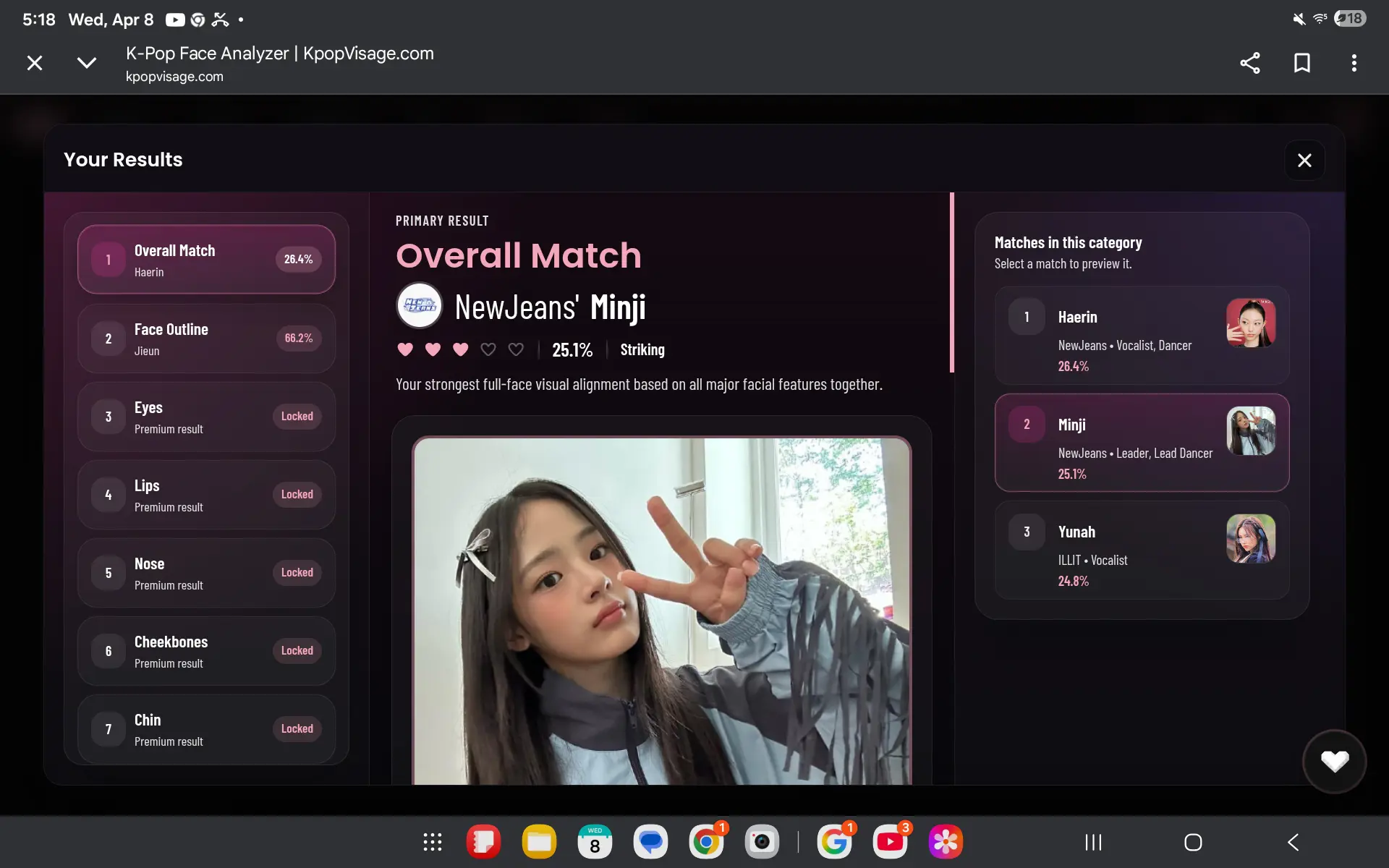1389x868 pixels.
Task: Launch YouTube from the taskbar
Action: click(x=890, y=842)
